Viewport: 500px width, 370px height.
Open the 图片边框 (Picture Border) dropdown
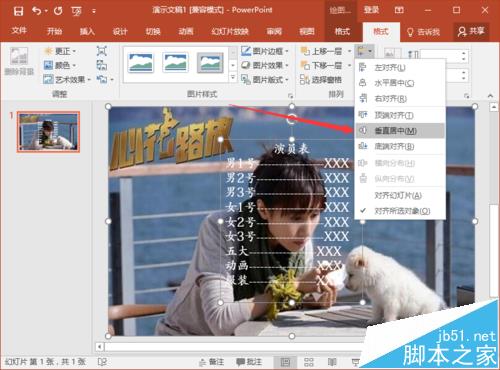pyautogui.click(x=264, y=51)
